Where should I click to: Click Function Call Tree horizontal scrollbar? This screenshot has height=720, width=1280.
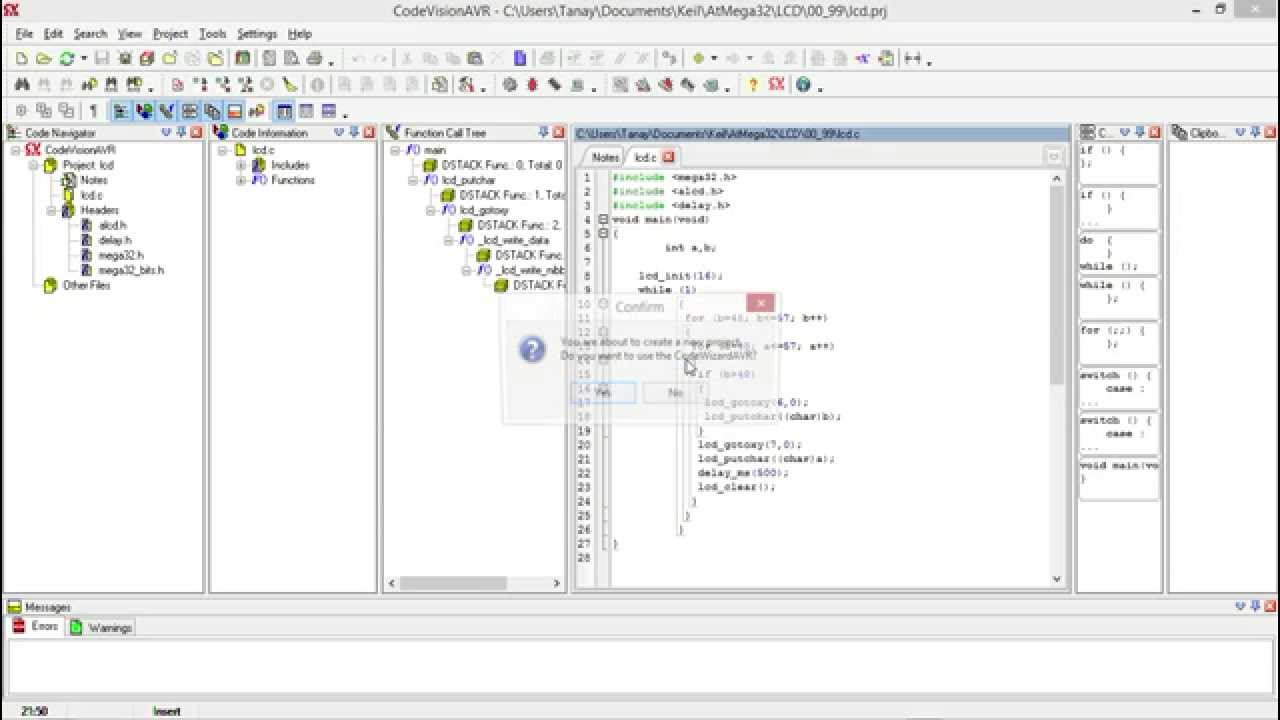pyautogui.click(x=475, y=582)
